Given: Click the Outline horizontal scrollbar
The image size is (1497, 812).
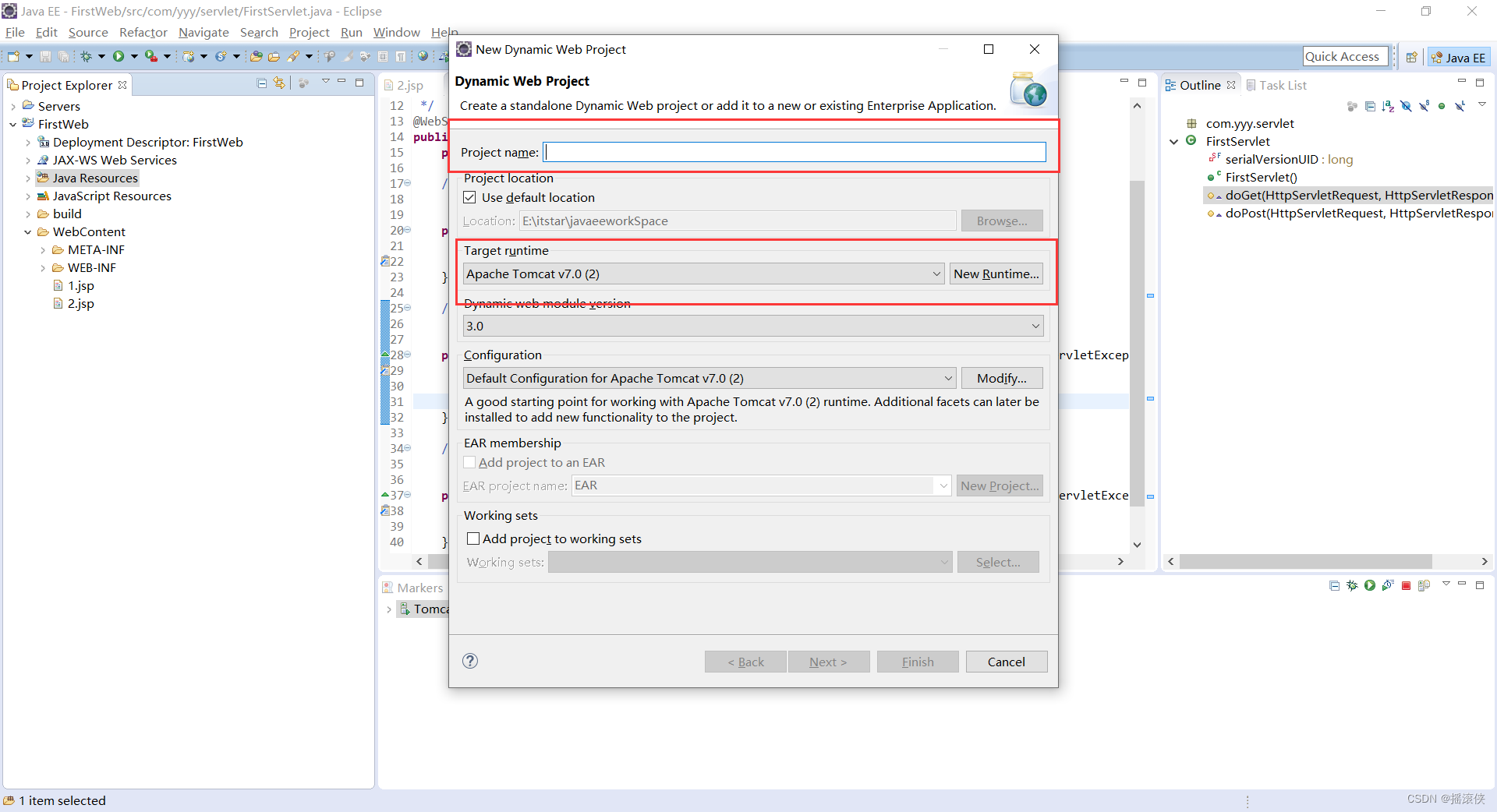Looking at the screenshot, I should click(x=1306, y=561).
